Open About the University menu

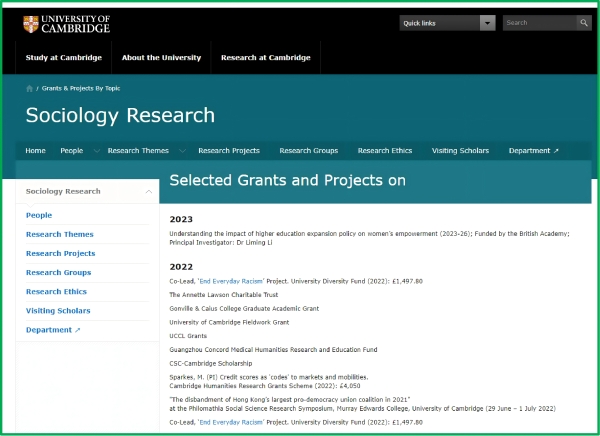click(161, 58)
